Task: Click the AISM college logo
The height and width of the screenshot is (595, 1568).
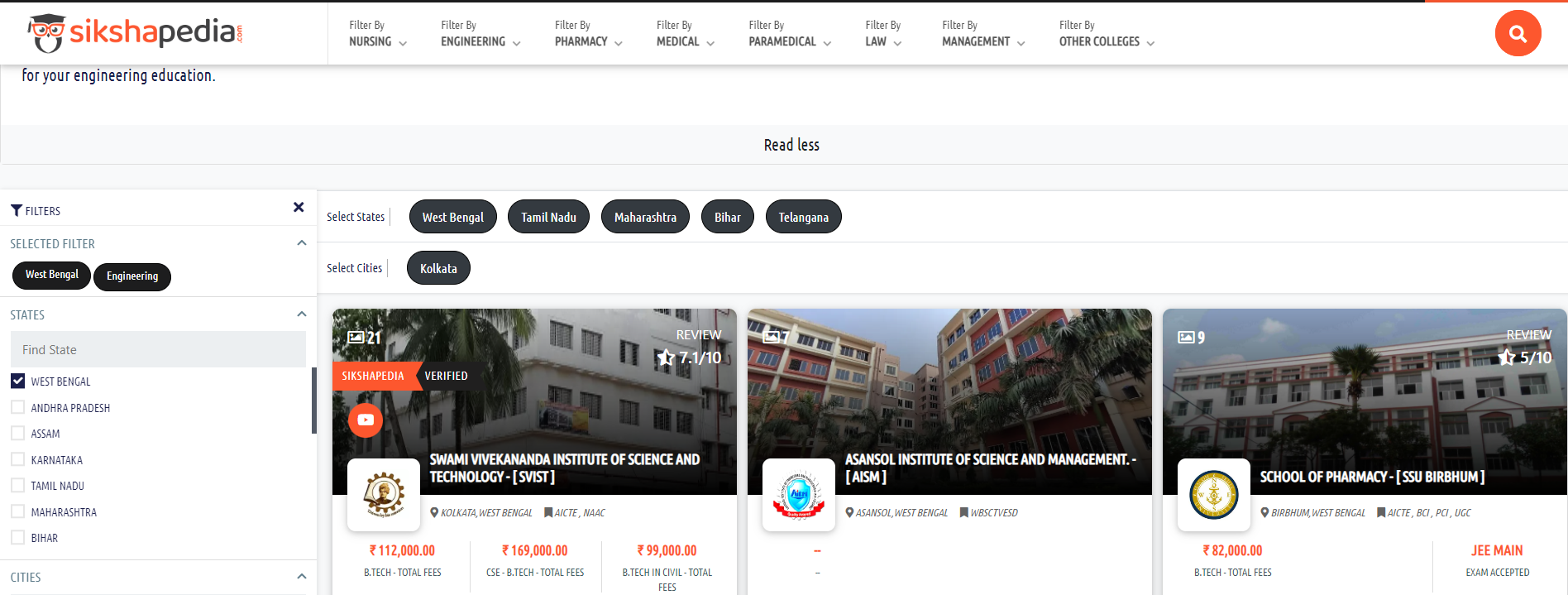Action: click(799, 495)
